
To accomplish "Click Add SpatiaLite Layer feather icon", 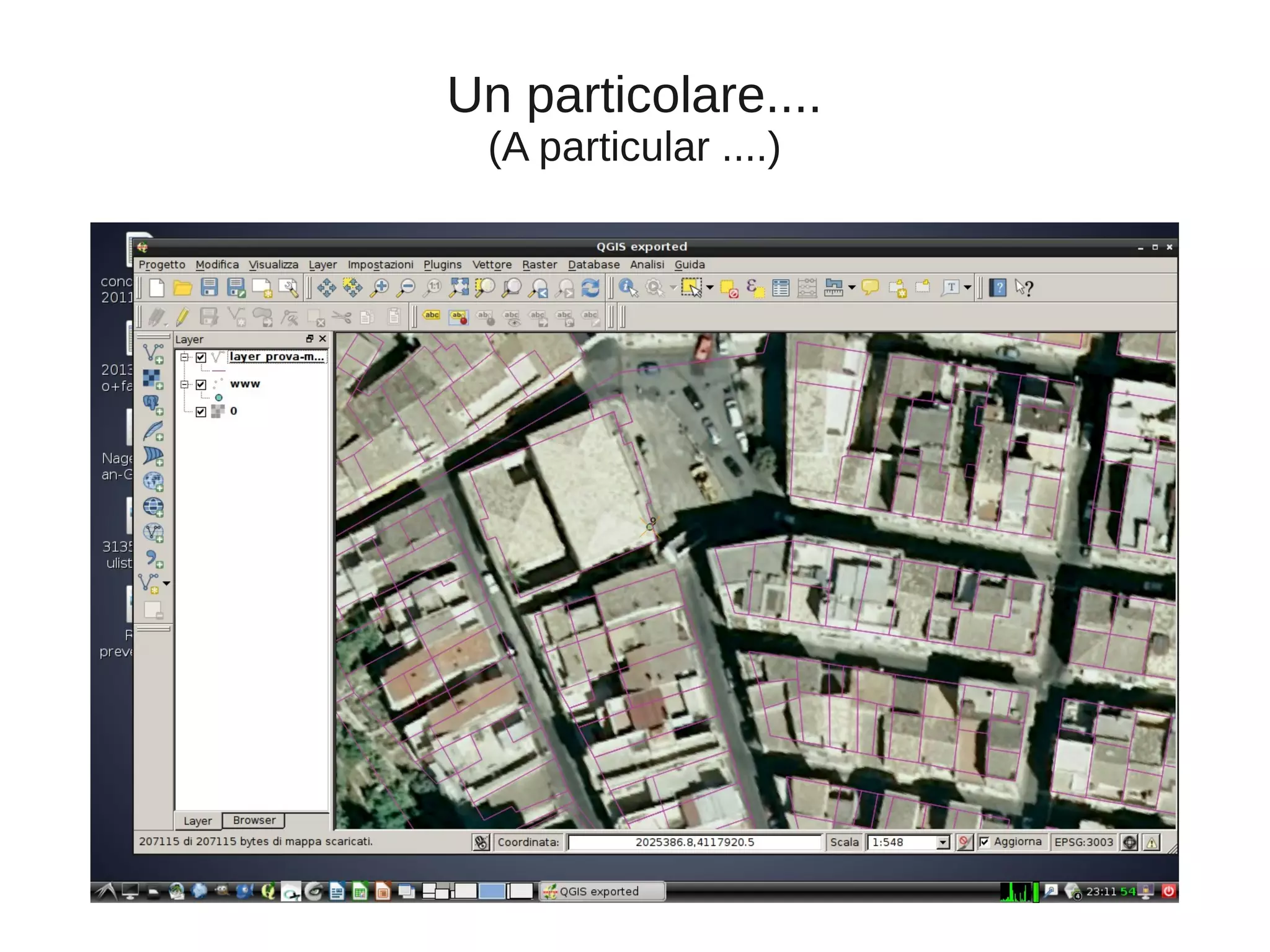I will point(153,431).
